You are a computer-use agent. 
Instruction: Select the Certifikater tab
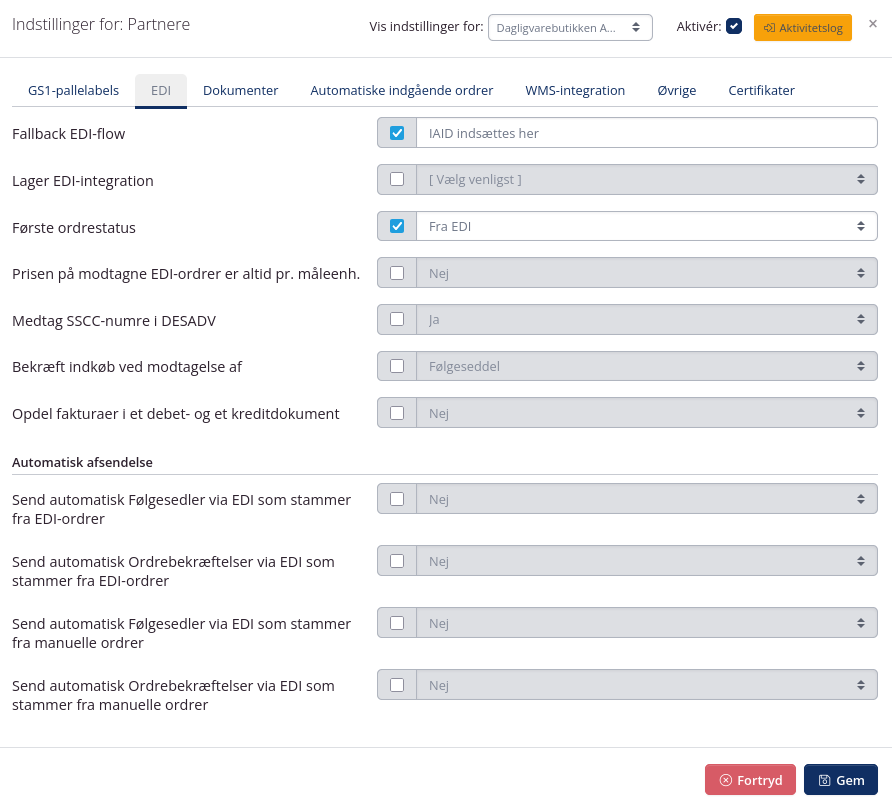(x=761, y=90)
